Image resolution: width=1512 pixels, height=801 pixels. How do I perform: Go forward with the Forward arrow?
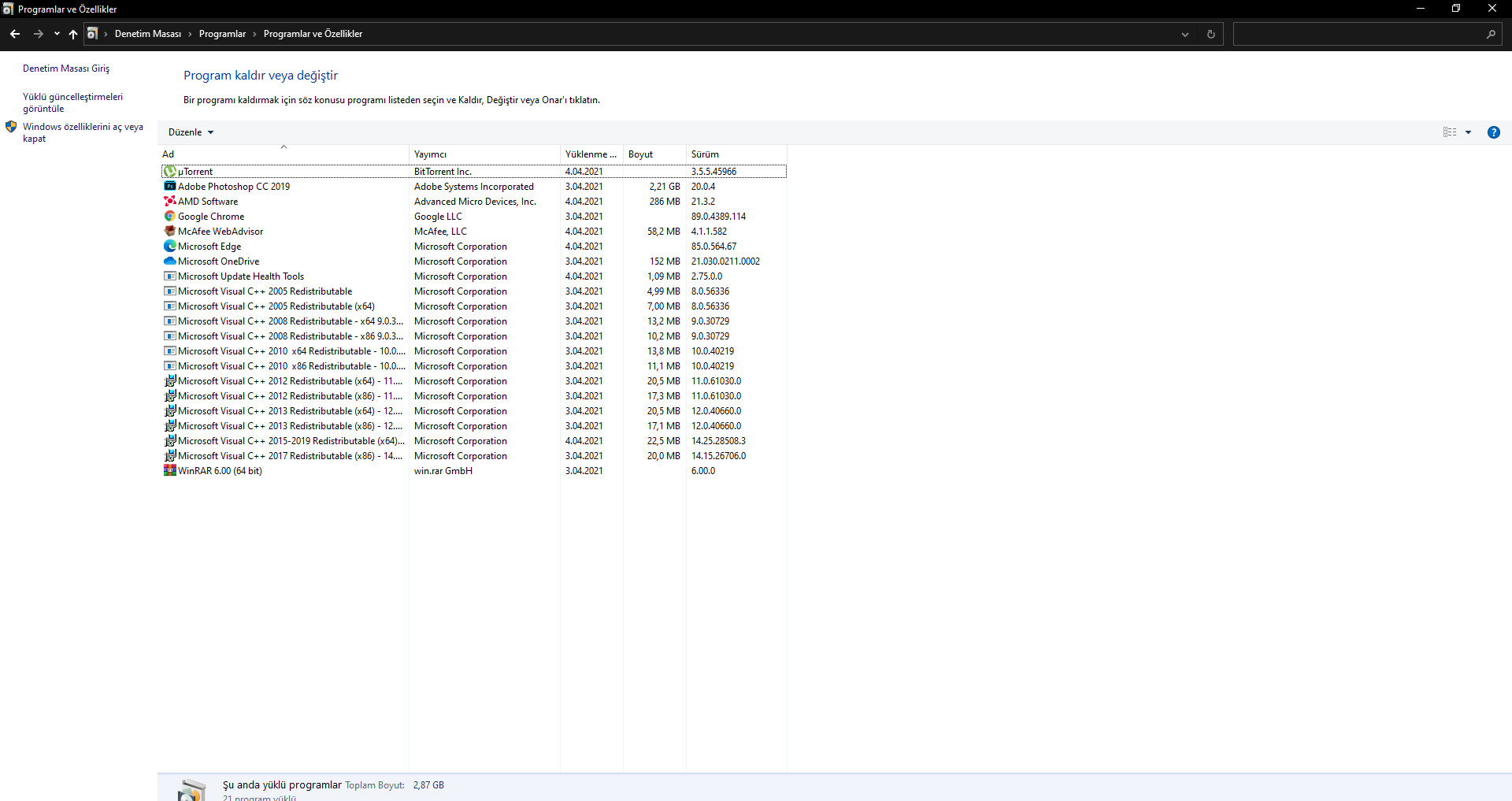38,34
